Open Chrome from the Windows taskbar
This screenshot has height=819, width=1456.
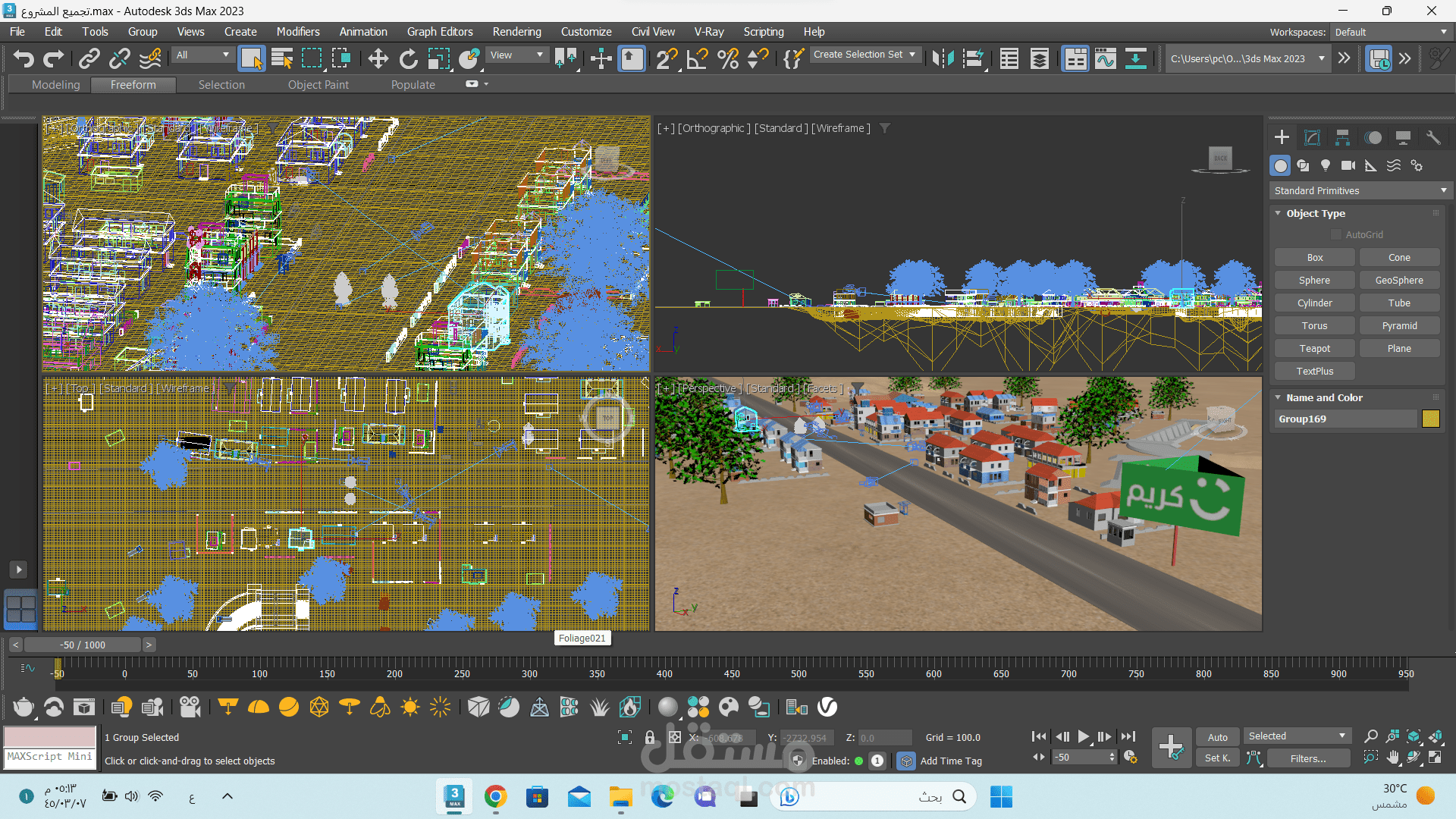click(495, 796)
